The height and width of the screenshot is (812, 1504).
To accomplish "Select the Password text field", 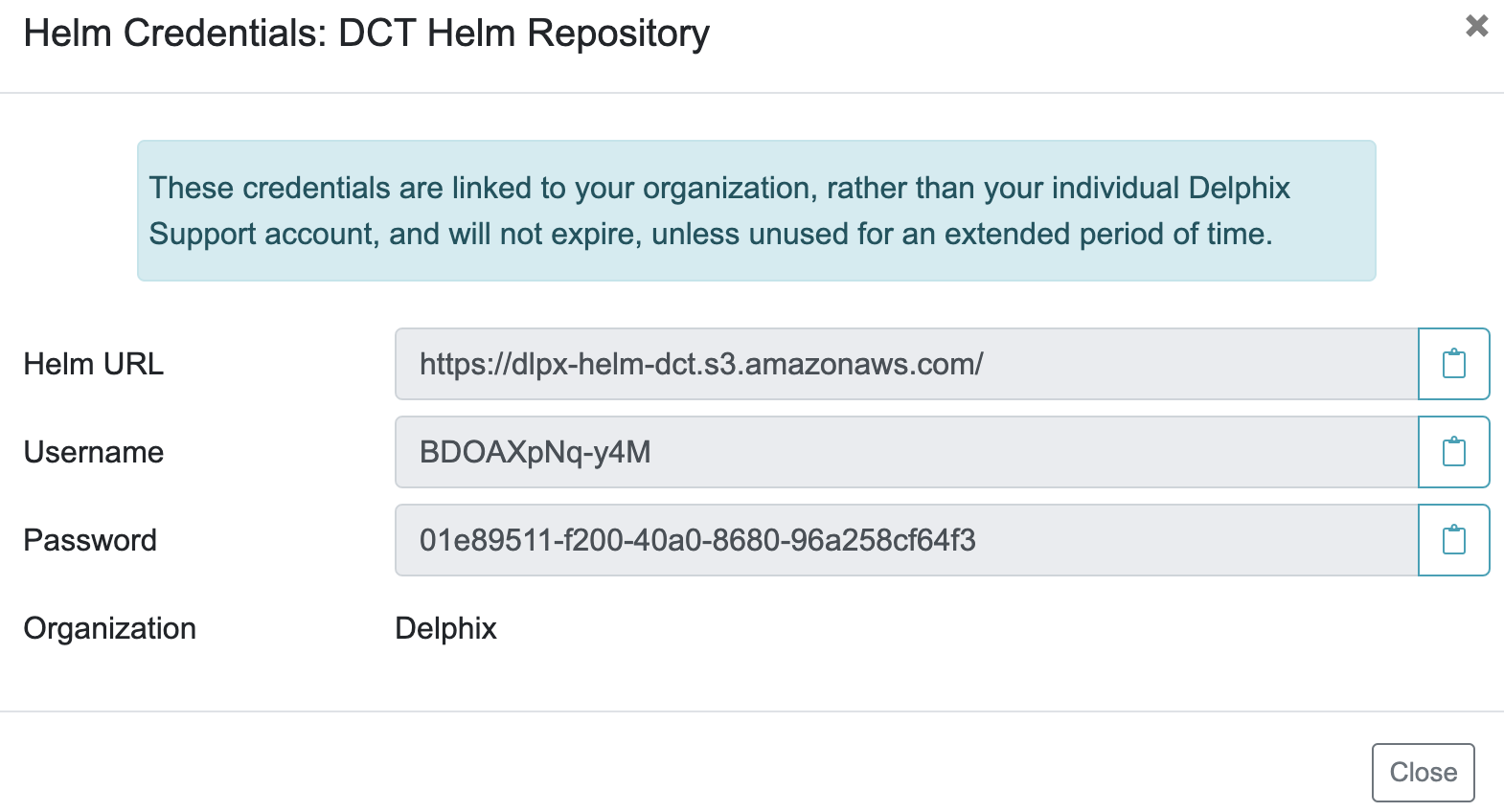I will pyautogui.click(x=905, y=540).
